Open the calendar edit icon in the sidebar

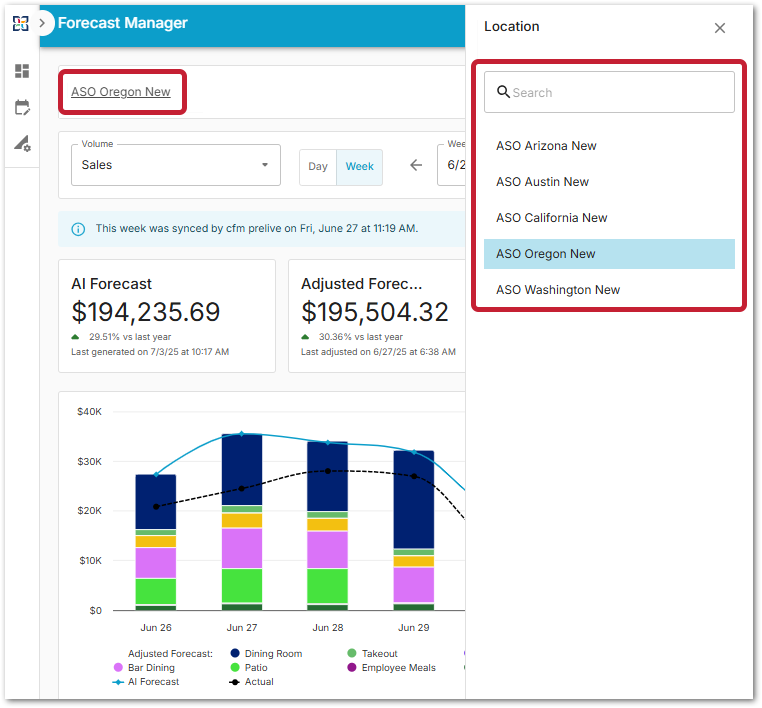pos(22,107)
